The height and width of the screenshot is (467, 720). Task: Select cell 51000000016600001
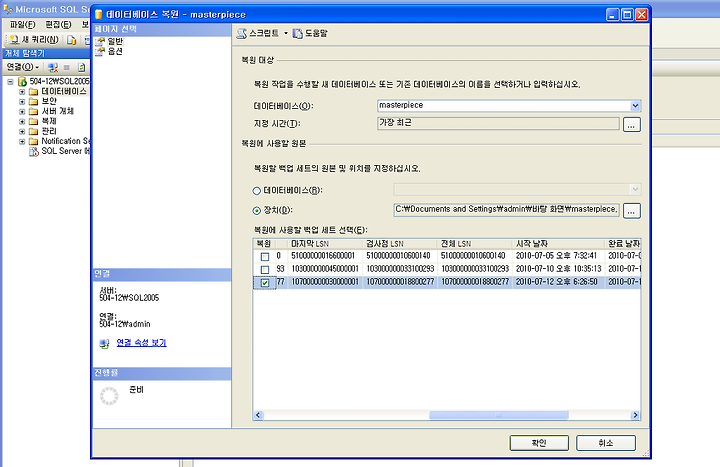click(323, 256)
